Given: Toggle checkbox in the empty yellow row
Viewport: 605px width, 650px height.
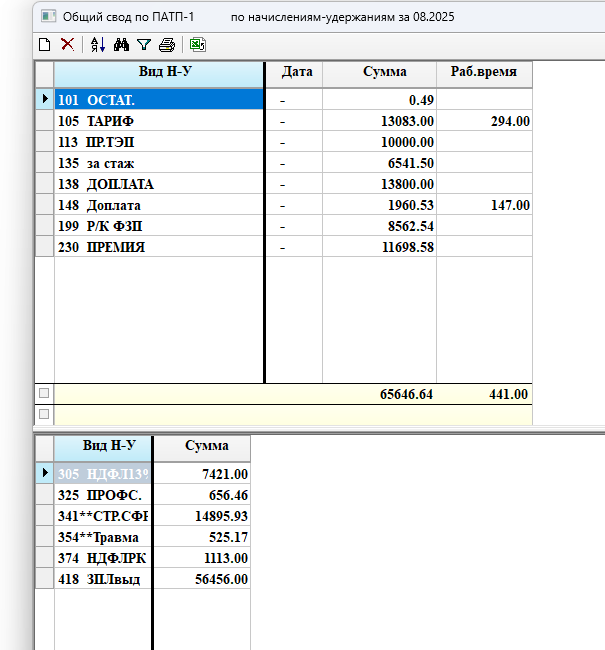Looking at the screenshot, I should [x=44, y=414].
